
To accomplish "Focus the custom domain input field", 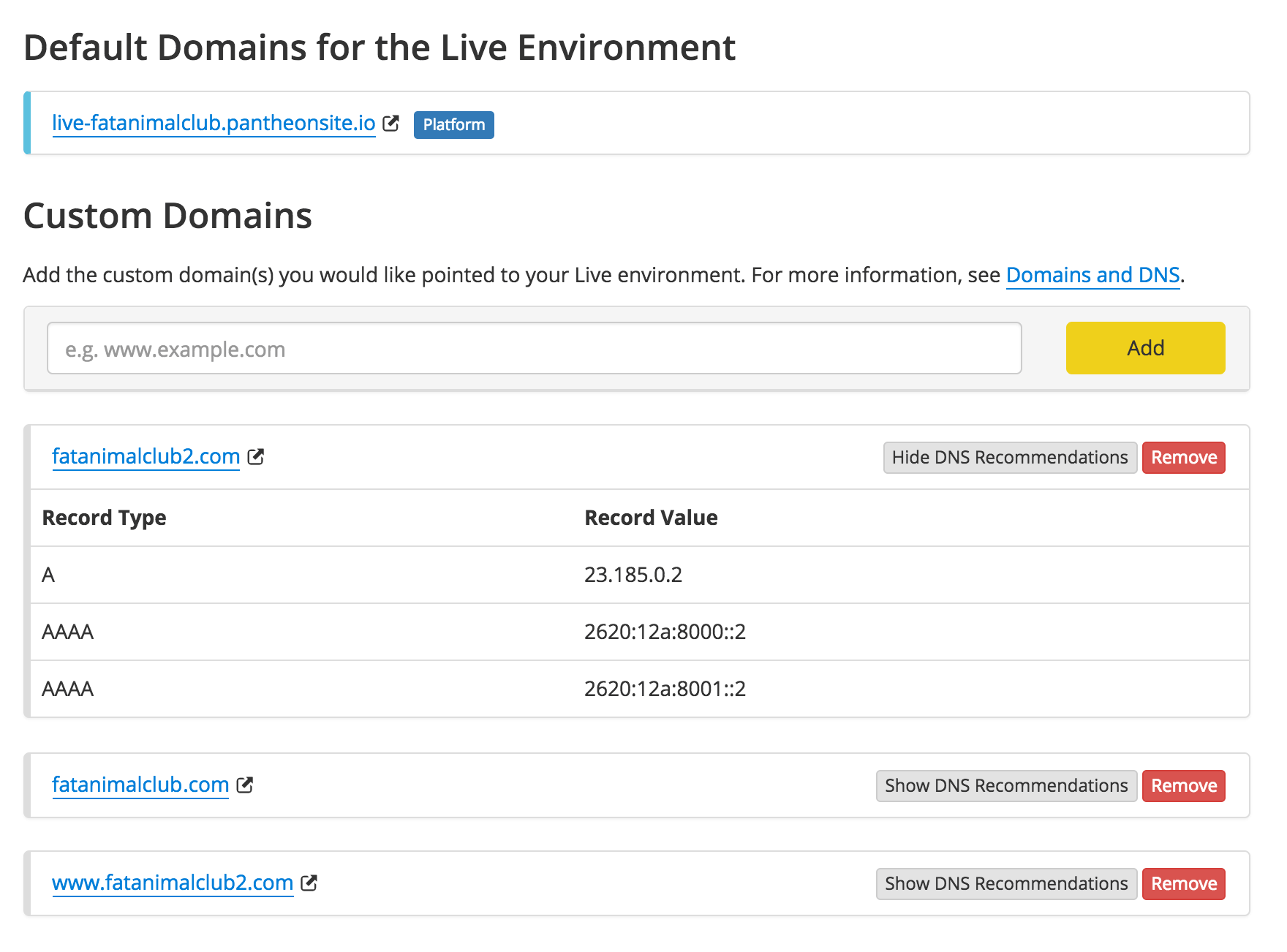I will click(535, 348).
